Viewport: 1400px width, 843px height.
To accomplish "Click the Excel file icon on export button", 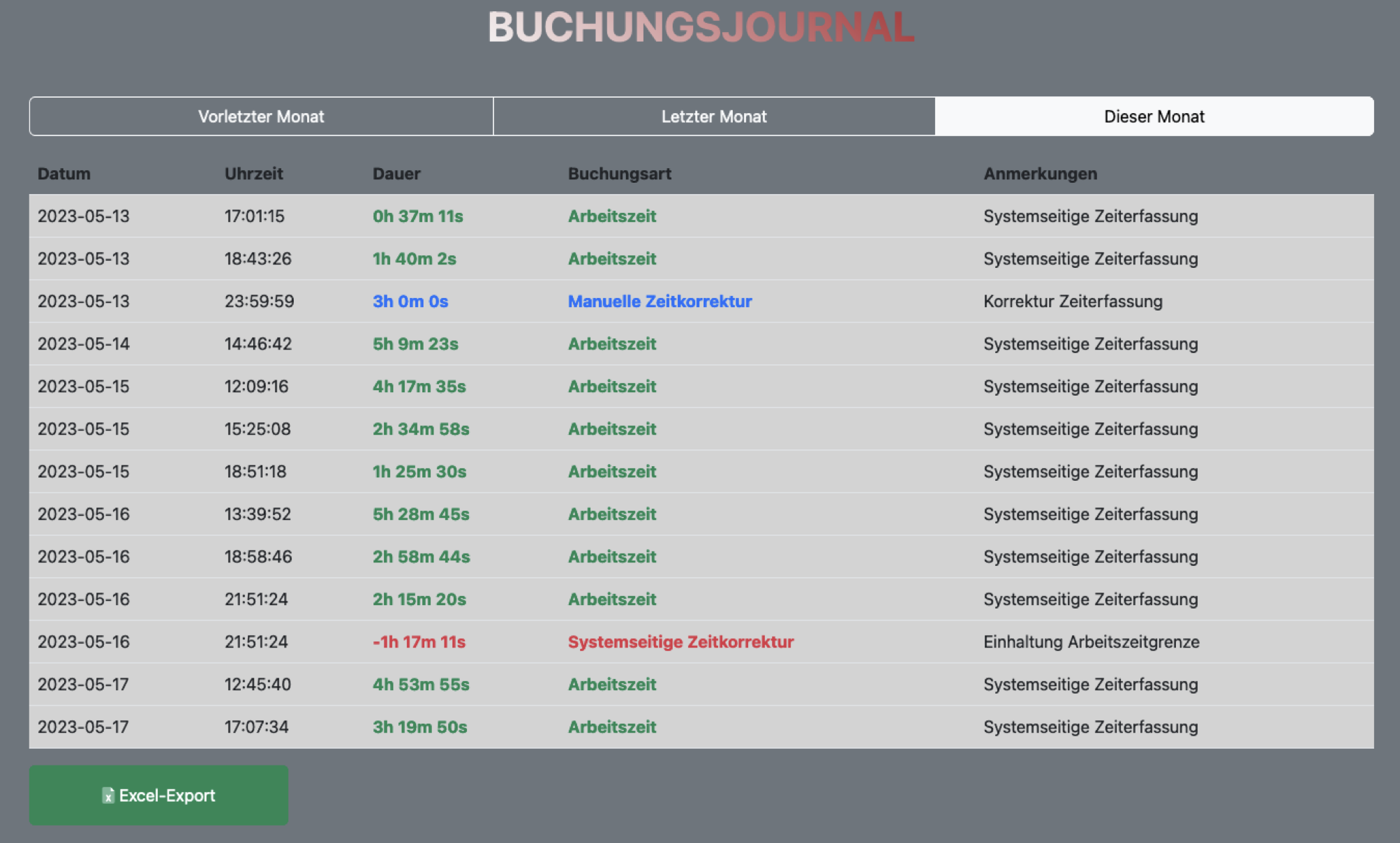I will [108, 796].
